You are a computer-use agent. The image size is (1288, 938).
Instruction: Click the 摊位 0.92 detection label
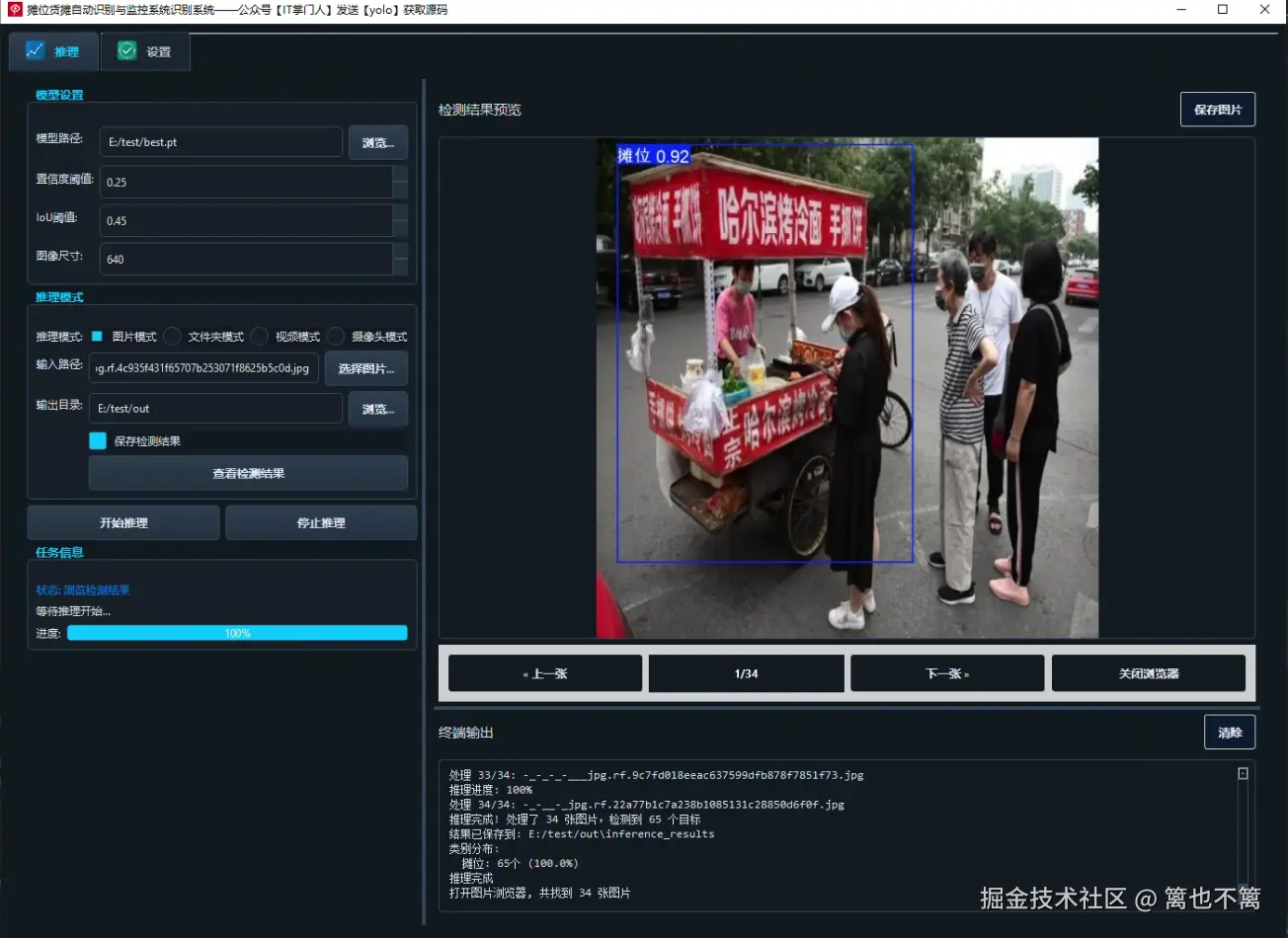(x=653, y=156)
